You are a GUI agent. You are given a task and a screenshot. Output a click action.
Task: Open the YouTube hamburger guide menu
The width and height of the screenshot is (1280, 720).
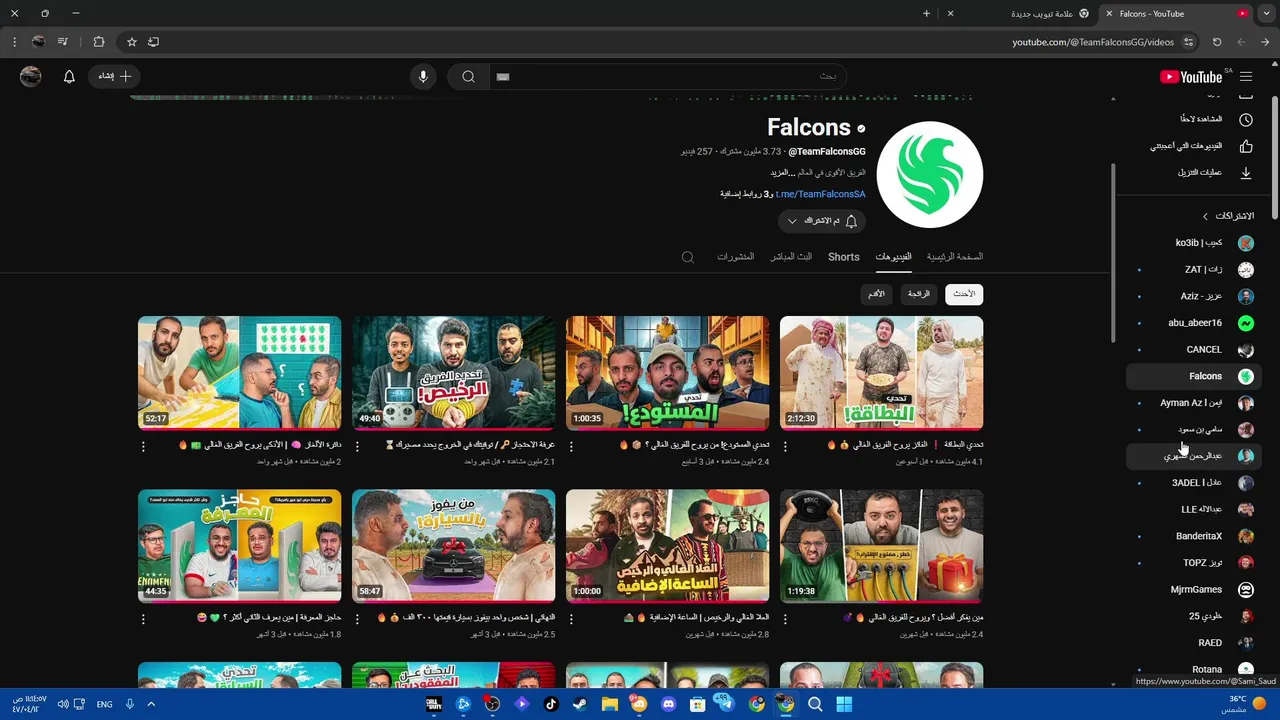pos(1246,77)
